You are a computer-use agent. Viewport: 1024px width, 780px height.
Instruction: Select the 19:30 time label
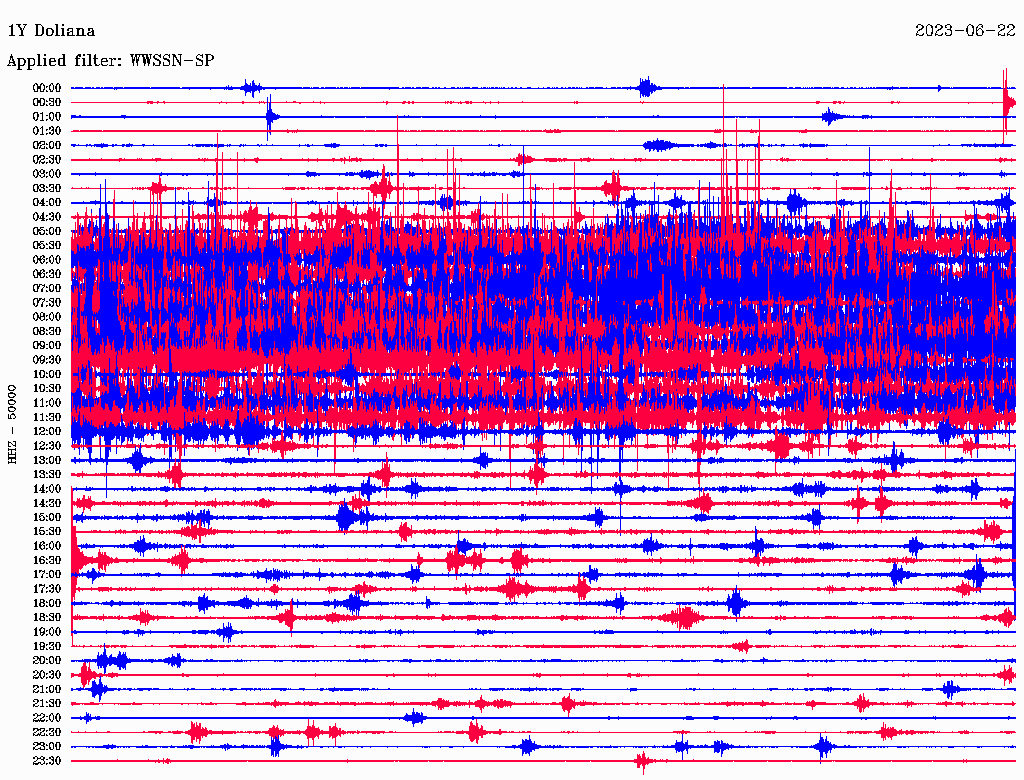click(x=47, y=647)
